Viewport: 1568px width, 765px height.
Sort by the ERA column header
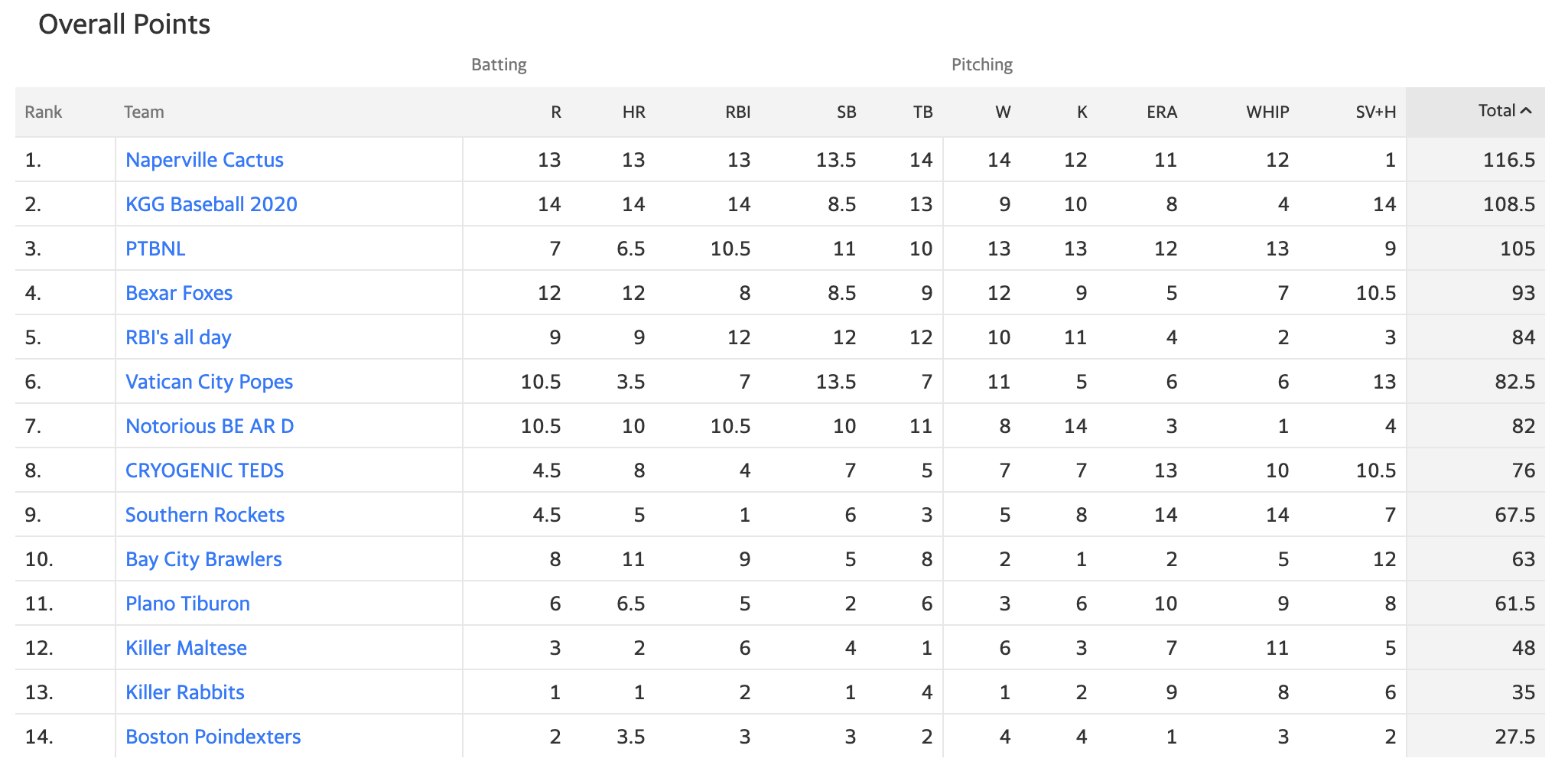[1161, 112]
